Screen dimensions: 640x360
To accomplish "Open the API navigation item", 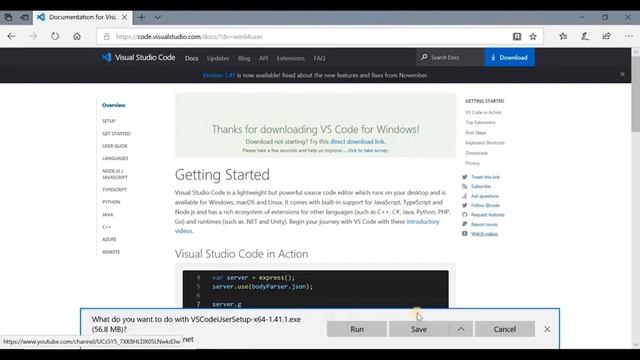I will click(x=264, y=58).
